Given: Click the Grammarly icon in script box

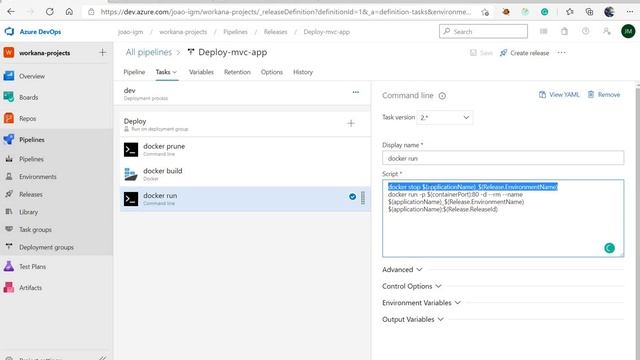Looking at the screenshot, I should pyautogui.click(x=609, y=248).
